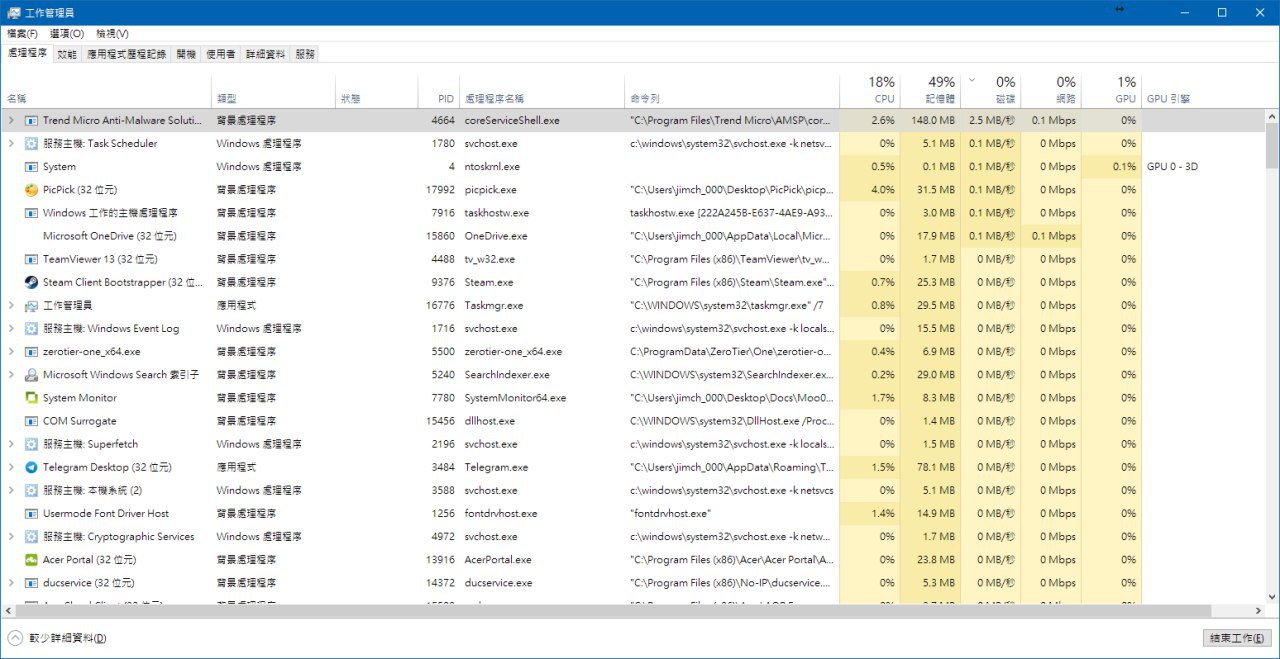Click the Acer Portal icon
Image resolution: width=1280 pixels, height=659 pixels.
31,560
